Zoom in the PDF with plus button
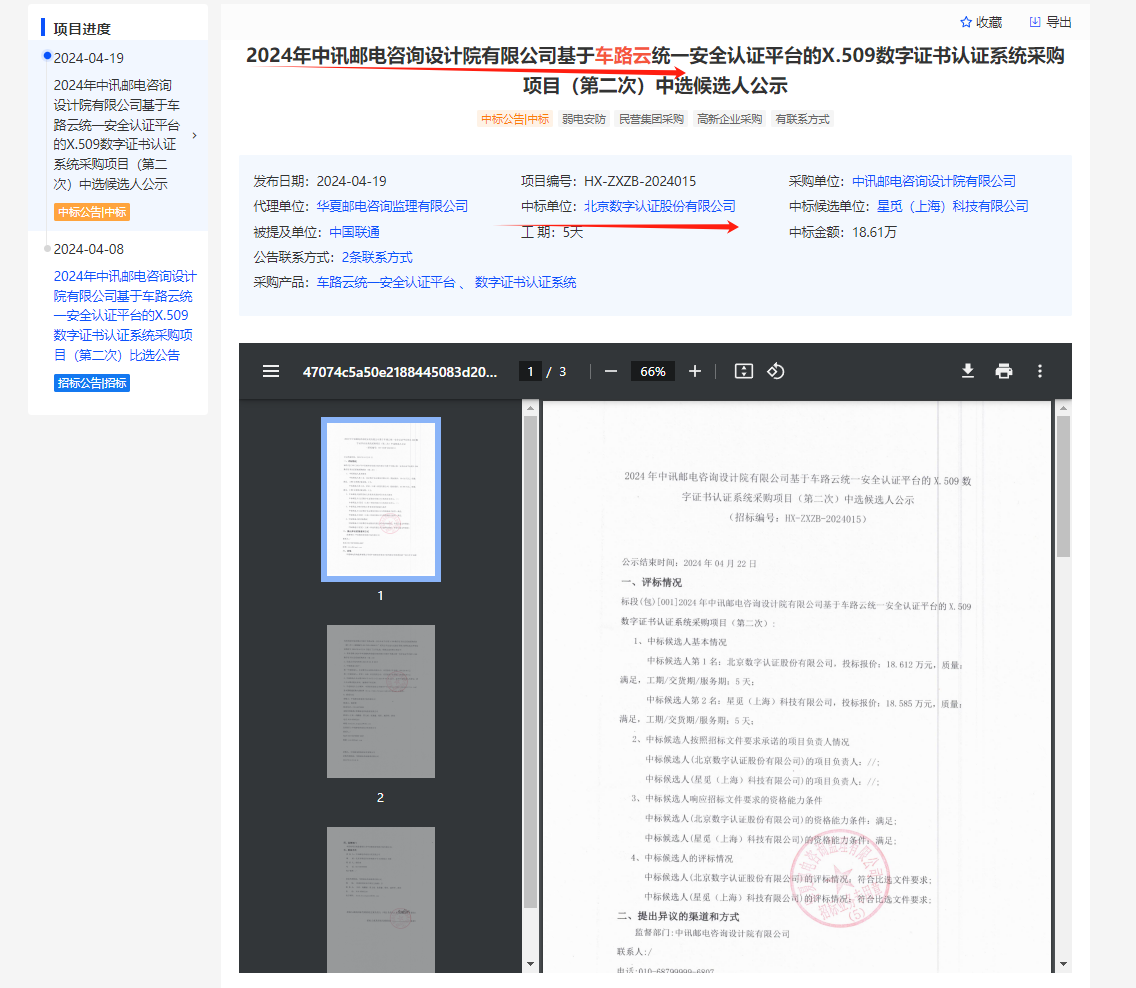This screenshot has height=988, width=1136. coord(695,372)
